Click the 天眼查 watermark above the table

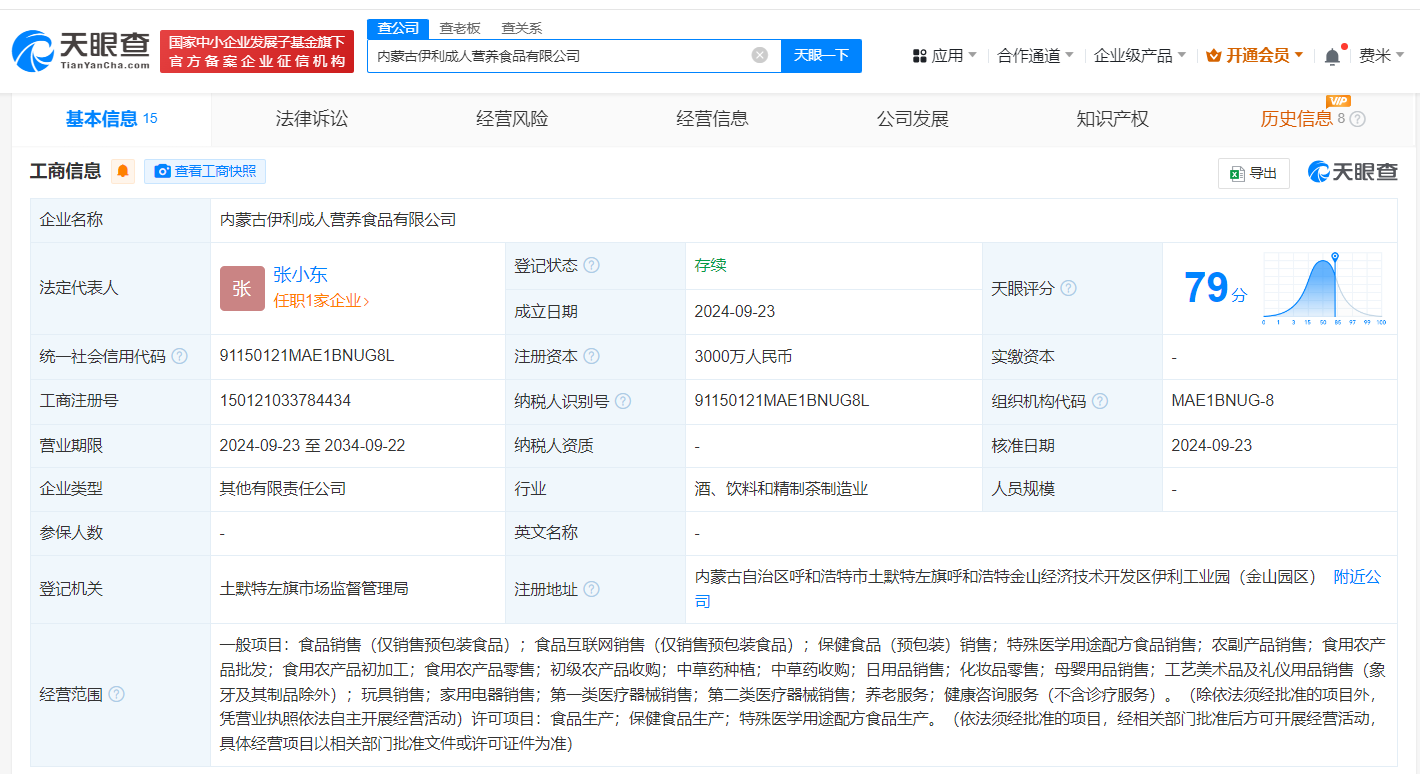click(x=1352, y=171)
